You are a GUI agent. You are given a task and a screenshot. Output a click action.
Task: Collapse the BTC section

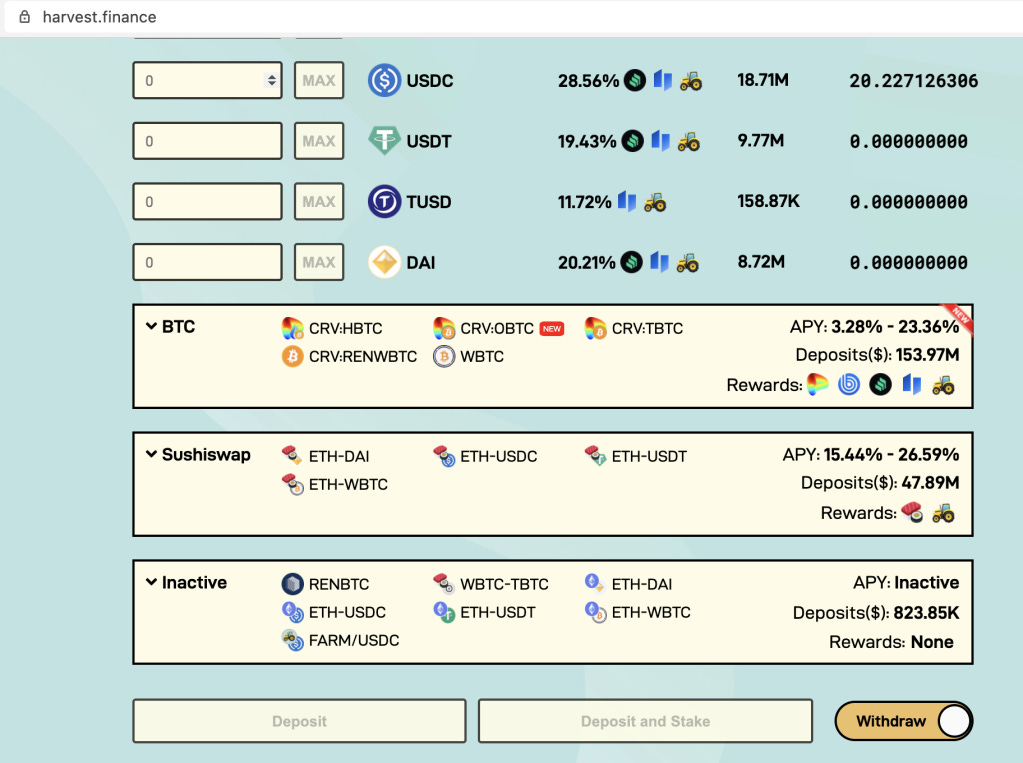pos(151,326)
